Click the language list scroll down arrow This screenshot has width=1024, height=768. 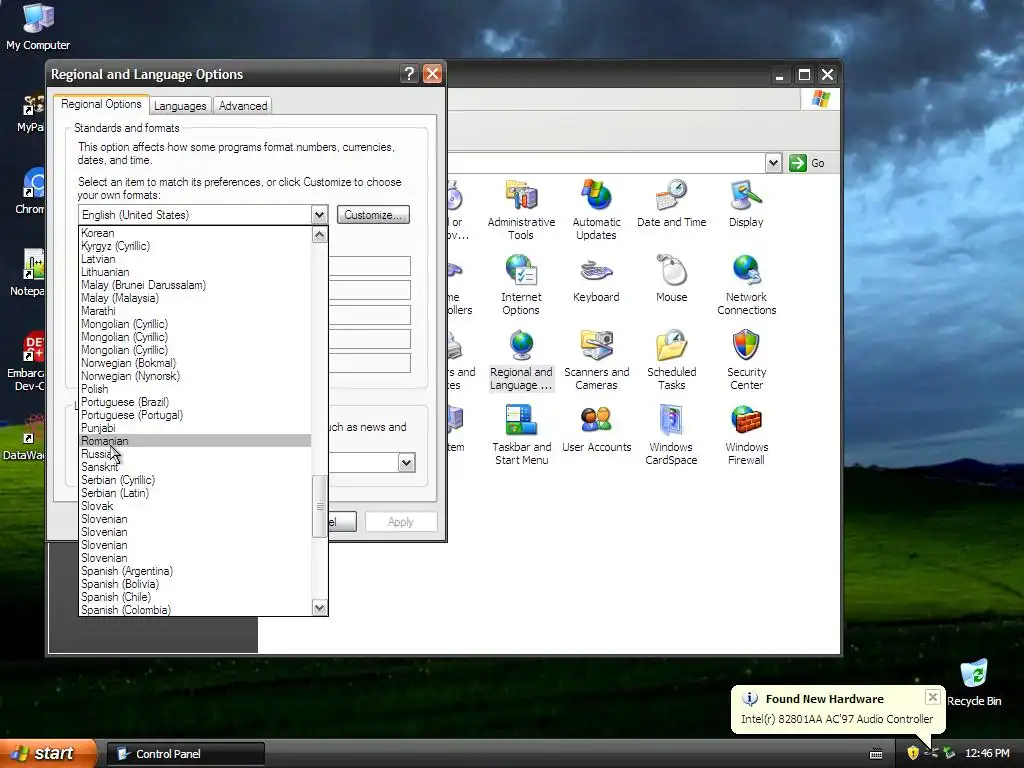[x=319, y=608]
